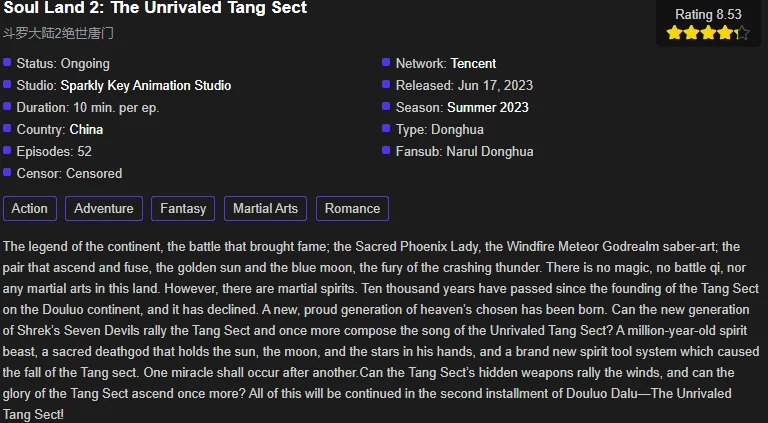Click purple bullet beside Censor
Viewport: 768px width, 423px height.
pos(7,172)
